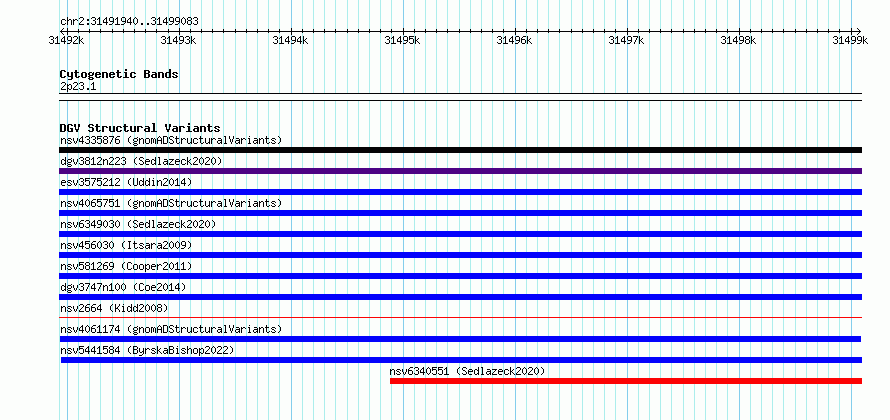This screenshot has height=420, width=890.
Task: Click the 31492k ruler tick label
Action: click(67, 40)
